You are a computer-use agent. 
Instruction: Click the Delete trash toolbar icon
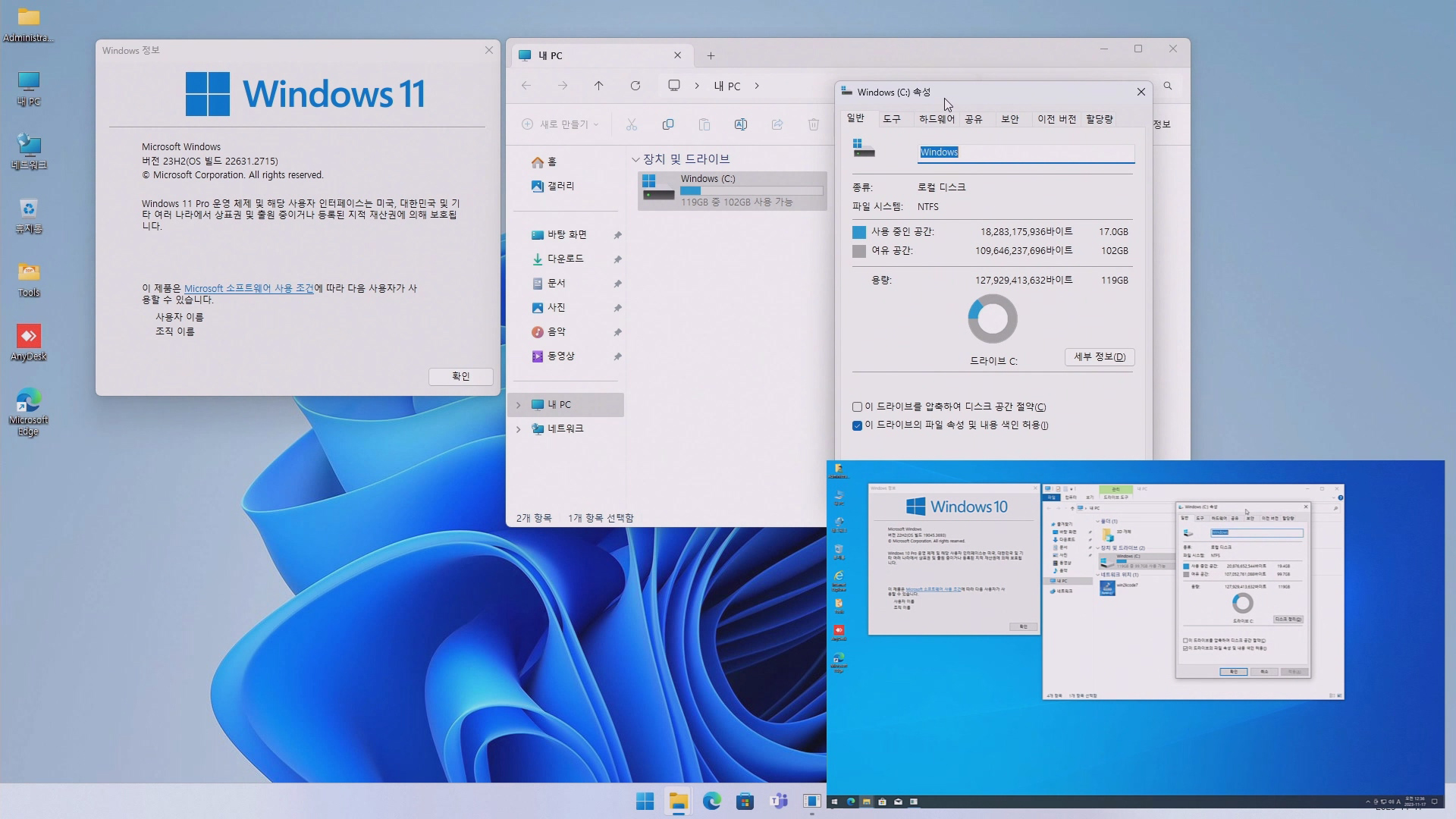point(814,124)
